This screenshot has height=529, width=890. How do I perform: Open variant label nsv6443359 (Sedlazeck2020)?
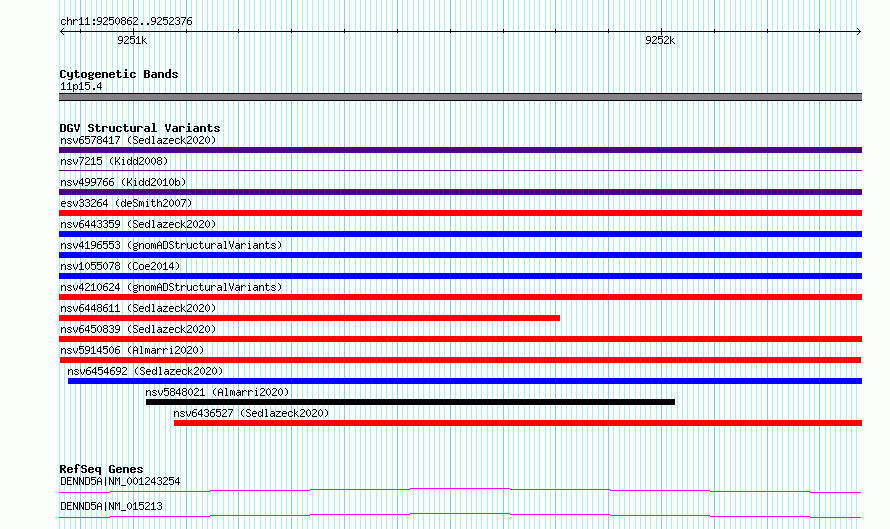138,224
